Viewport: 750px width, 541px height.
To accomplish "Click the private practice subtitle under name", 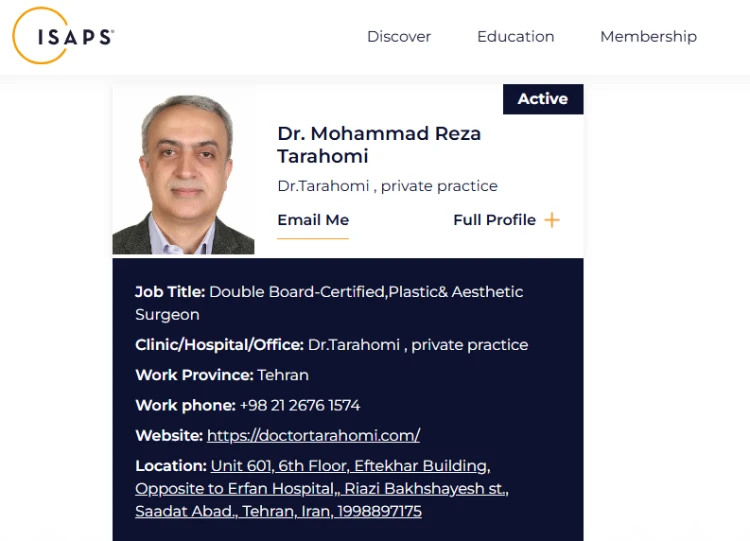I will (x=387, y=186).
